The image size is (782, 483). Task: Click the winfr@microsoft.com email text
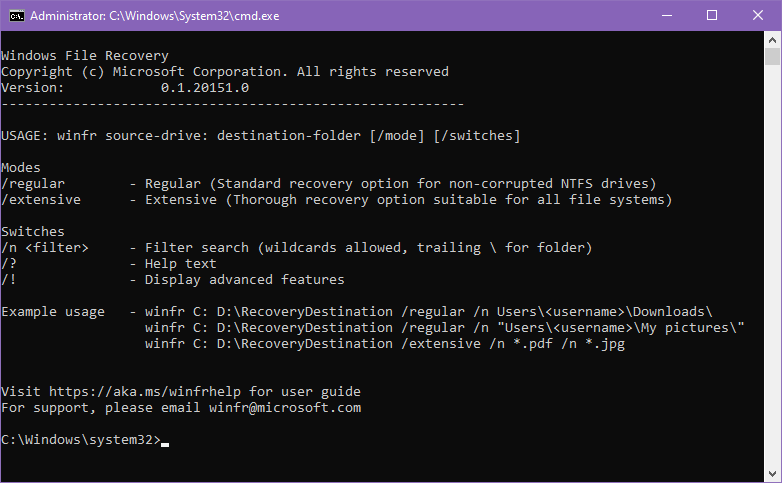pyautogui.click(x=285, y=408)
